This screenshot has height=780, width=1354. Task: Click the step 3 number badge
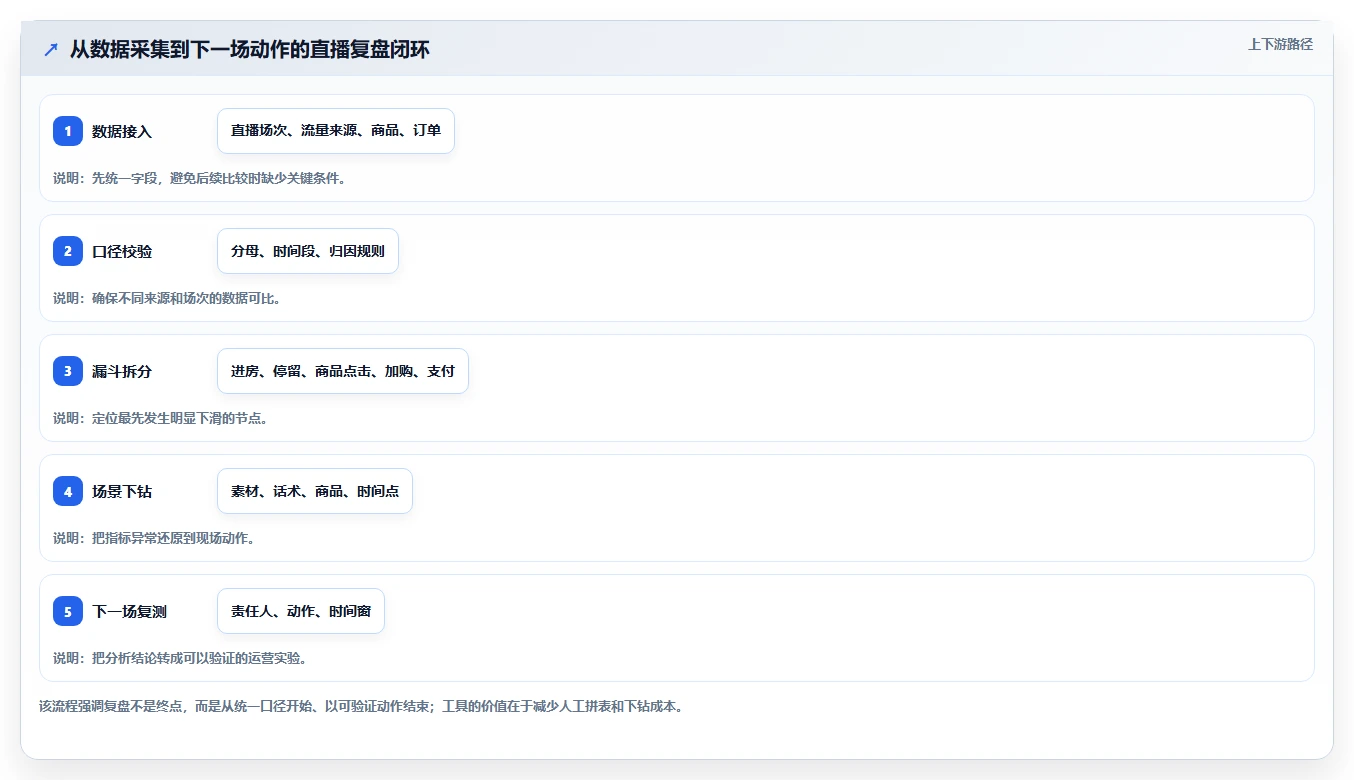click(x=68, y=371)
